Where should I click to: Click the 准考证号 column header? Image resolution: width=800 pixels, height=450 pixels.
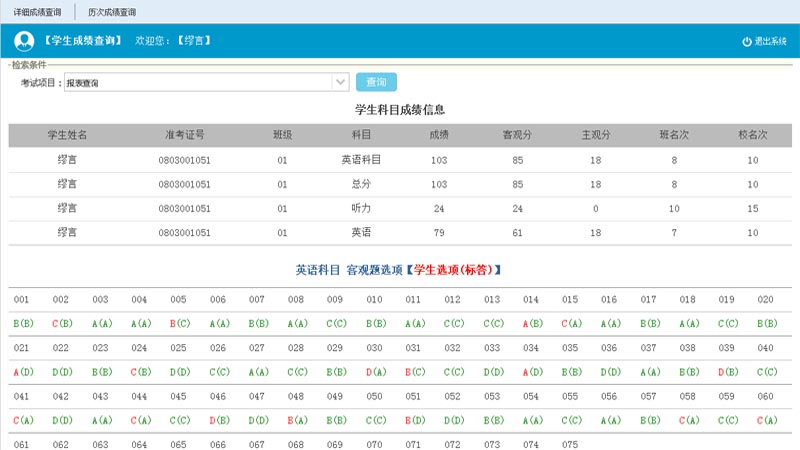coord(184,134)
